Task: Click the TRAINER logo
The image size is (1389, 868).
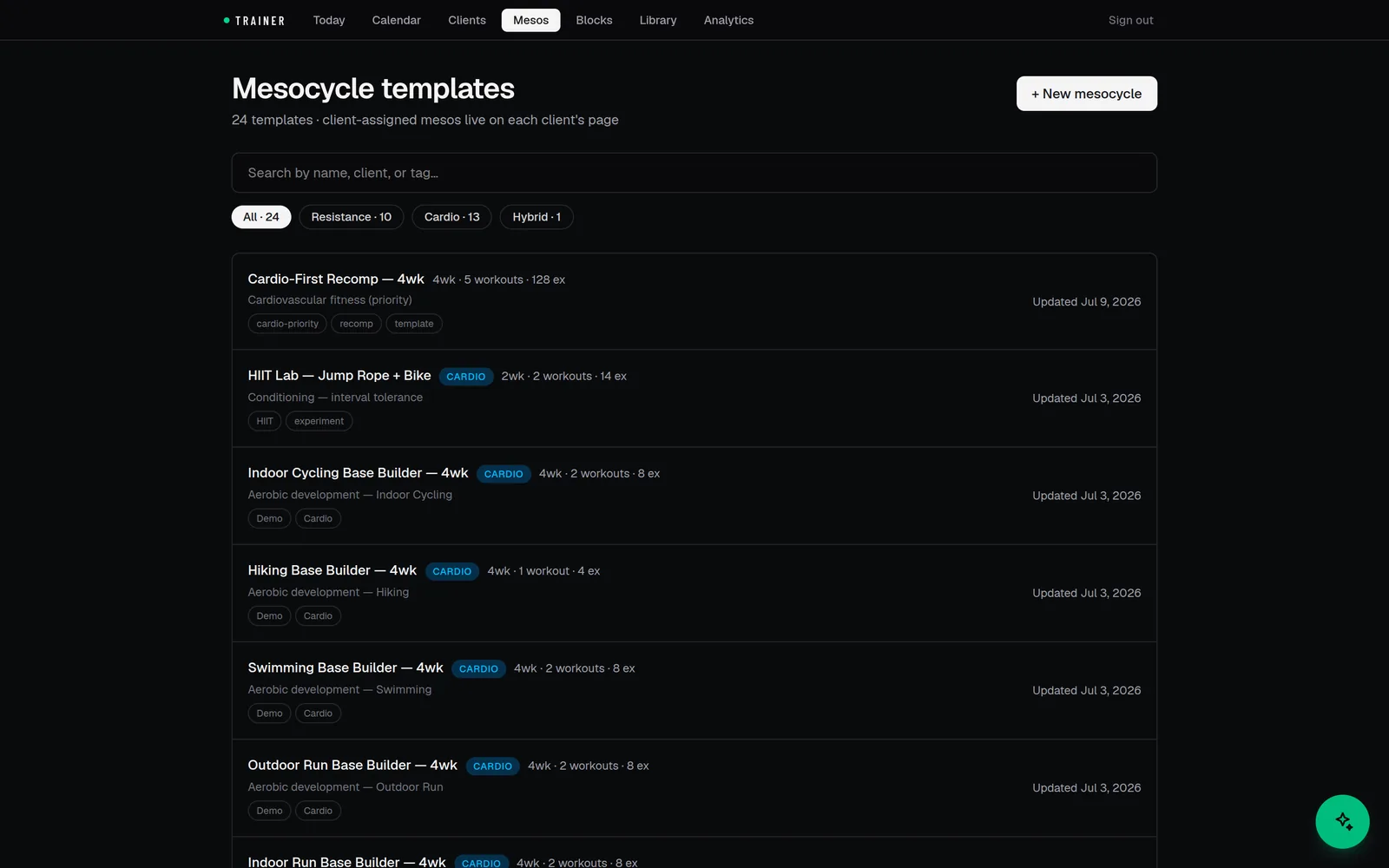Action: [x=254, y=20]
